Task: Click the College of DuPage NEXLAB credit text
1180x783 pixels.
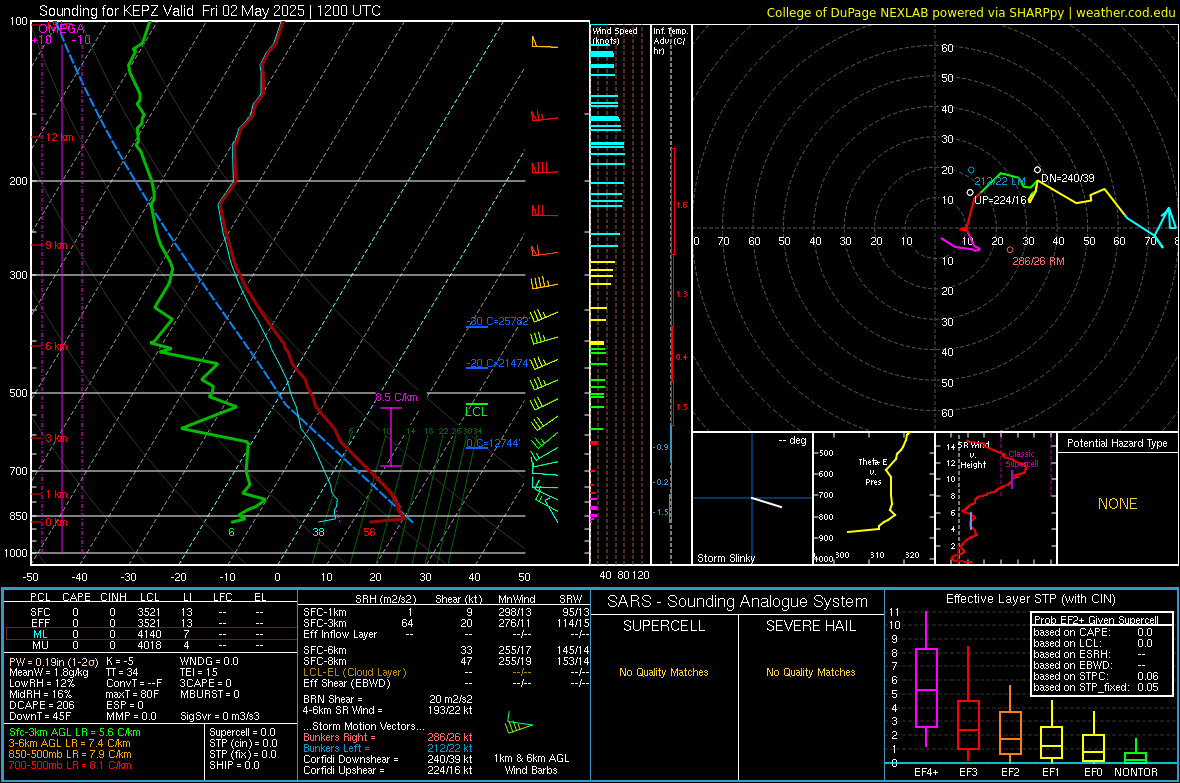Action: 970,12
